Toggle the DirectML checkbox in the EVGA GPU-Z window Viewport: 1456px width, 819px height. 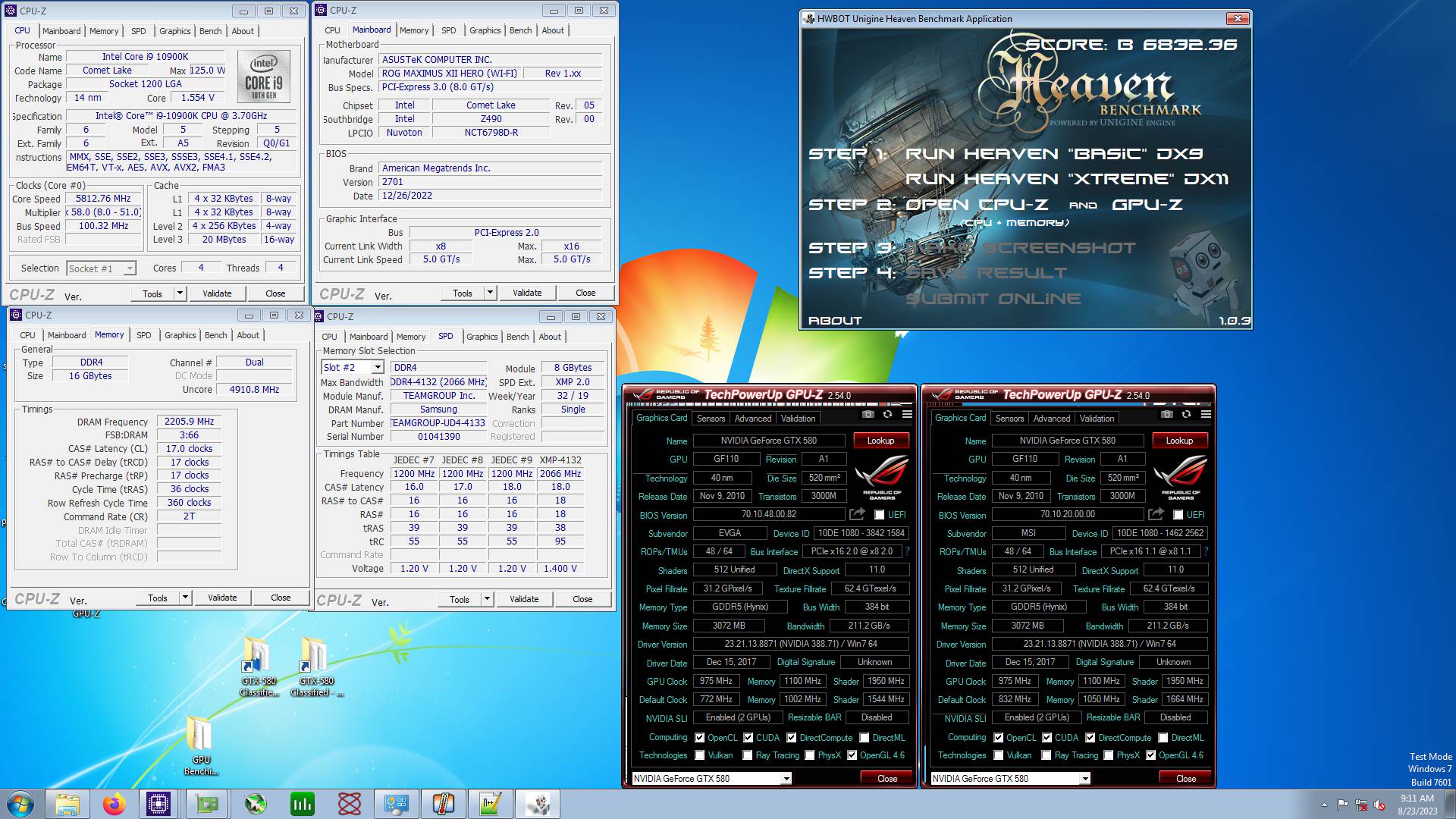[x=864, y=737]
